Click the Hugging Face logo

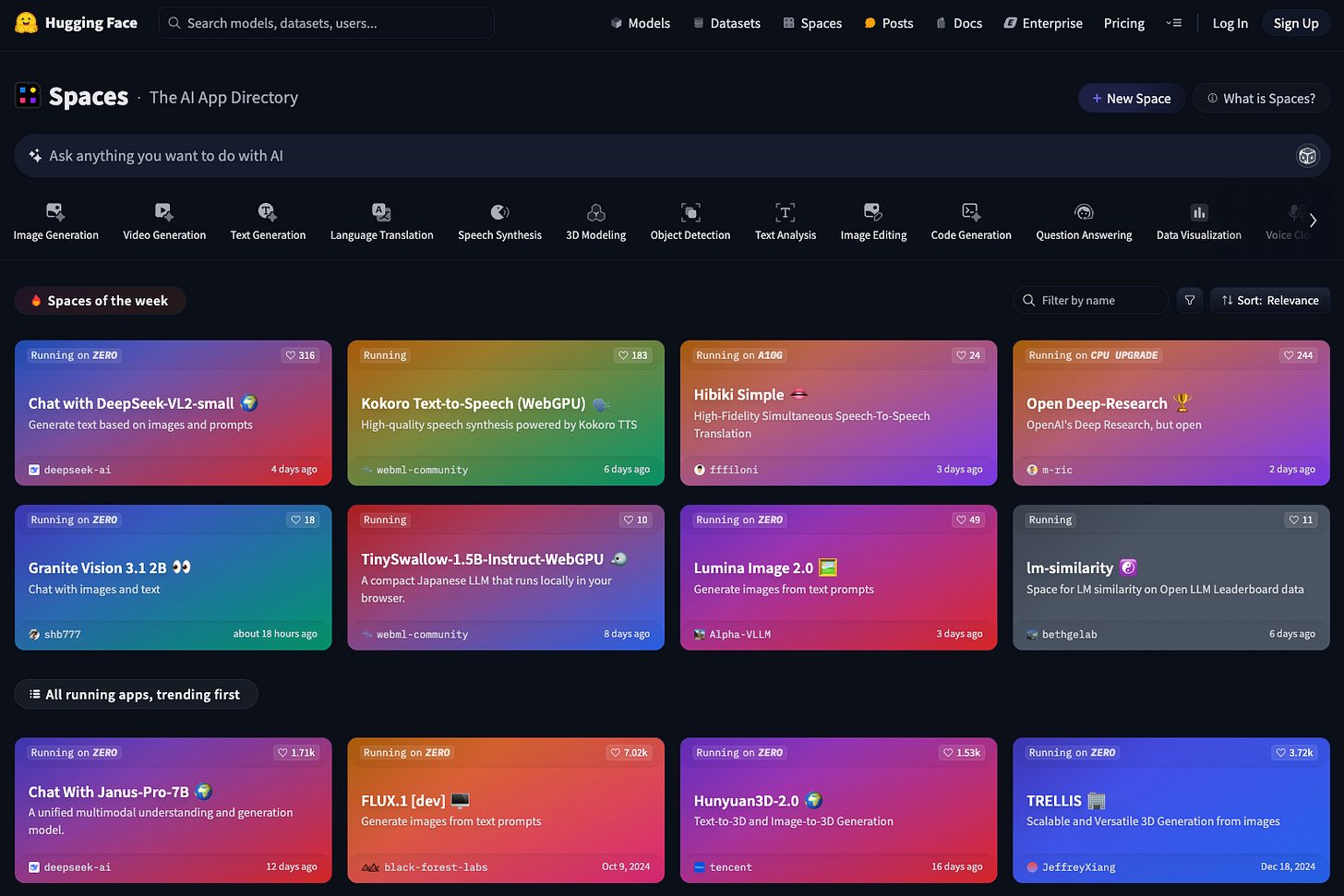77,23
